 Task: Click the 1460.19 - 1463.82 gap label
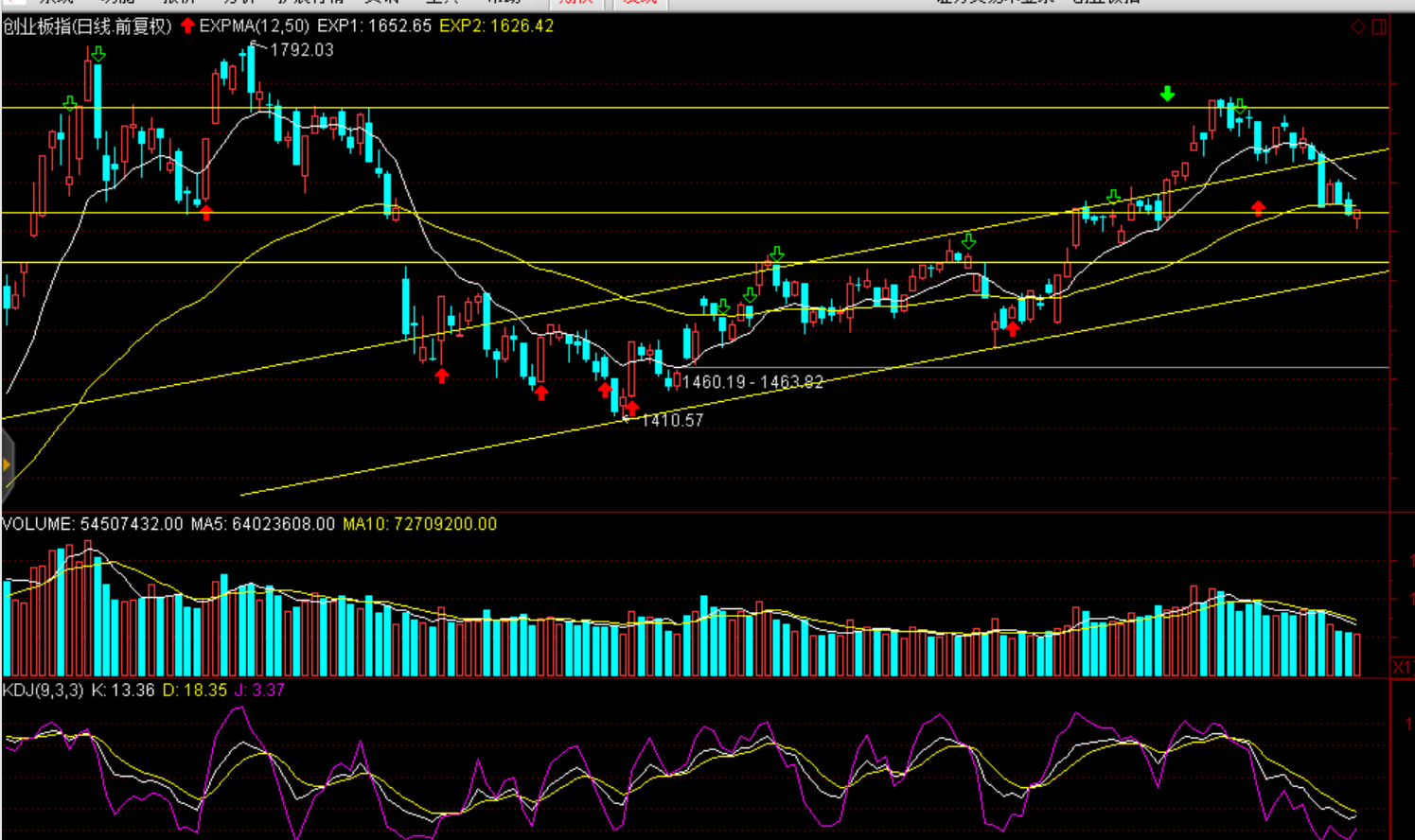[x=752, y=382]
